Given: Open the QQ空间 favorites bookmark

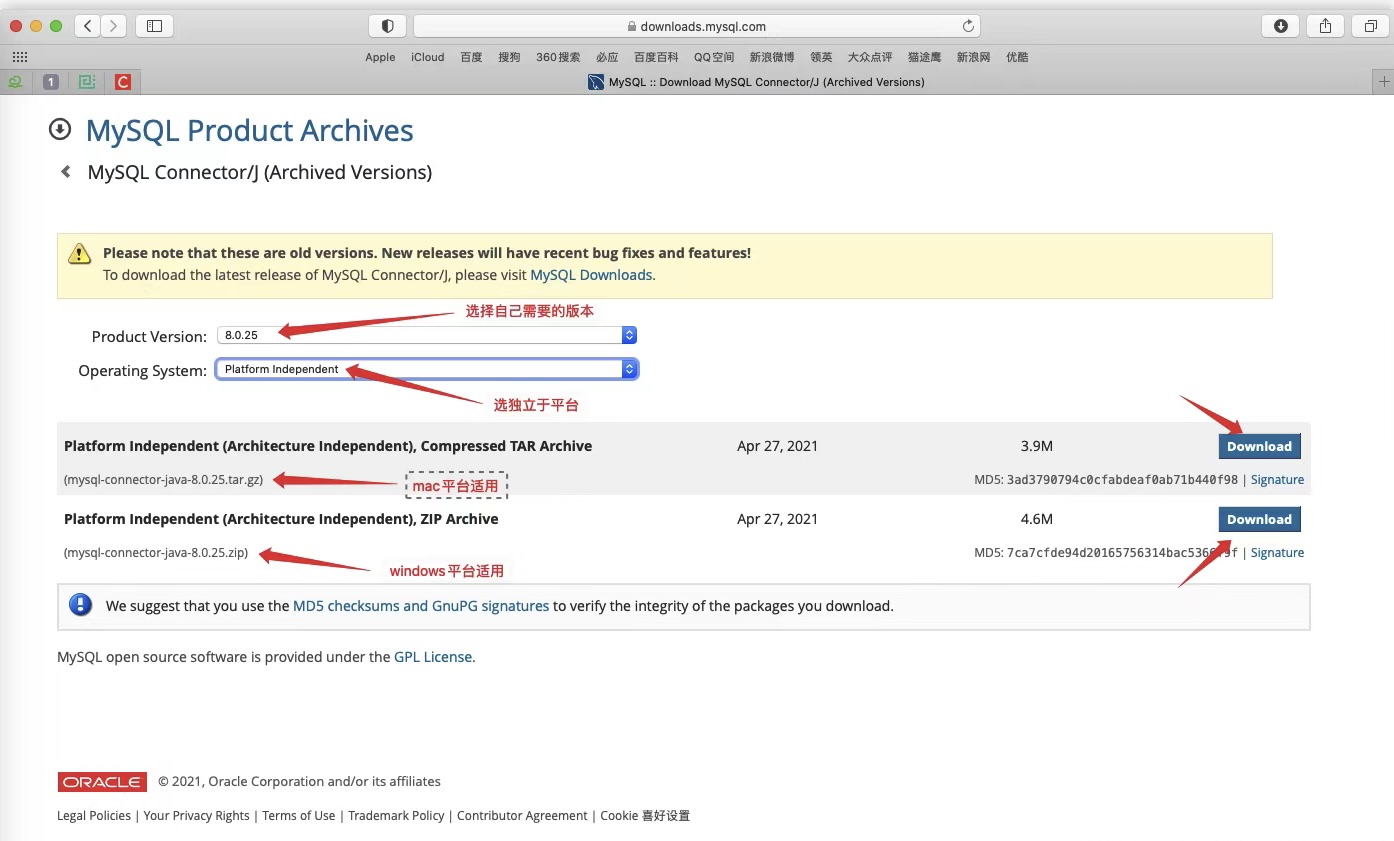Looking at the screenshot, I should tap(714, 57).
